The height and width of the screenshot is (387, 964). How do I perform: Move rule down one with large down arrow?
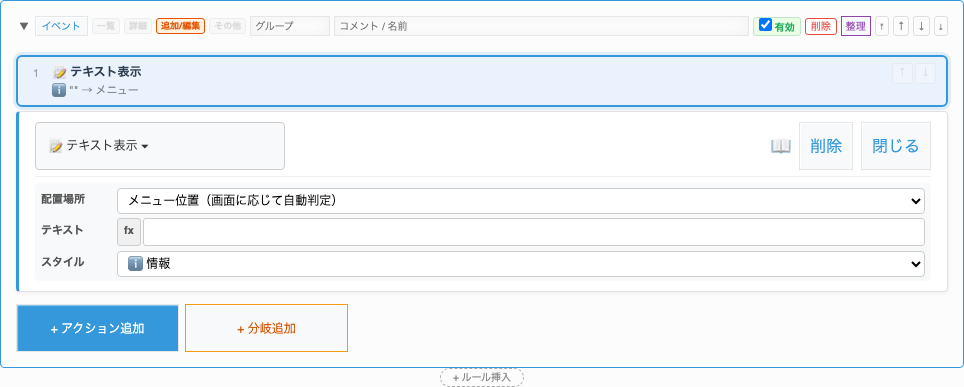pyautogui.click(x=921, y=26)
